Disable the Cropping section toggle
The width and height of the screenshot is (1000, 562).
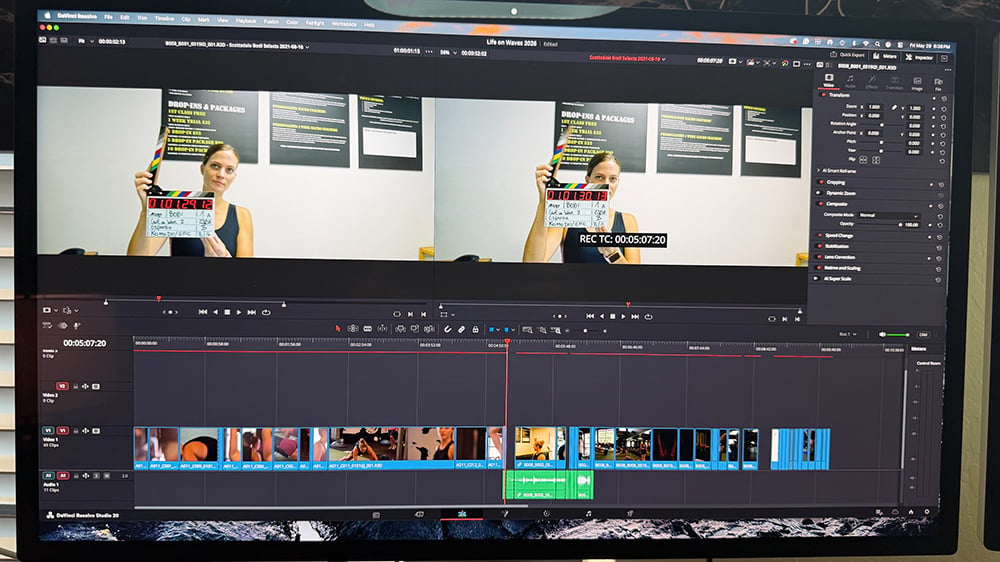[x=821, y=182]
